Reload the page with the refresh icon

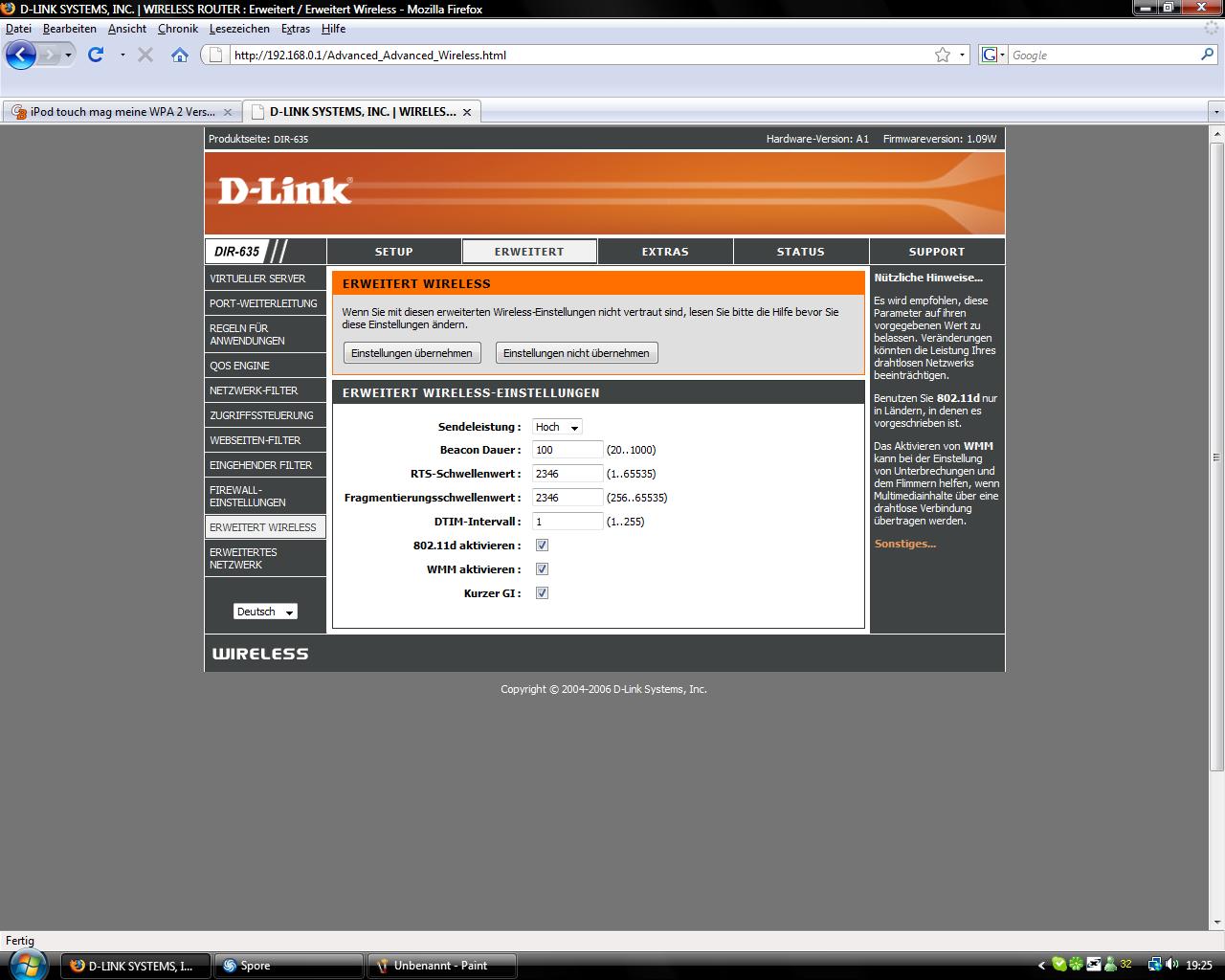tap(96, 55)
